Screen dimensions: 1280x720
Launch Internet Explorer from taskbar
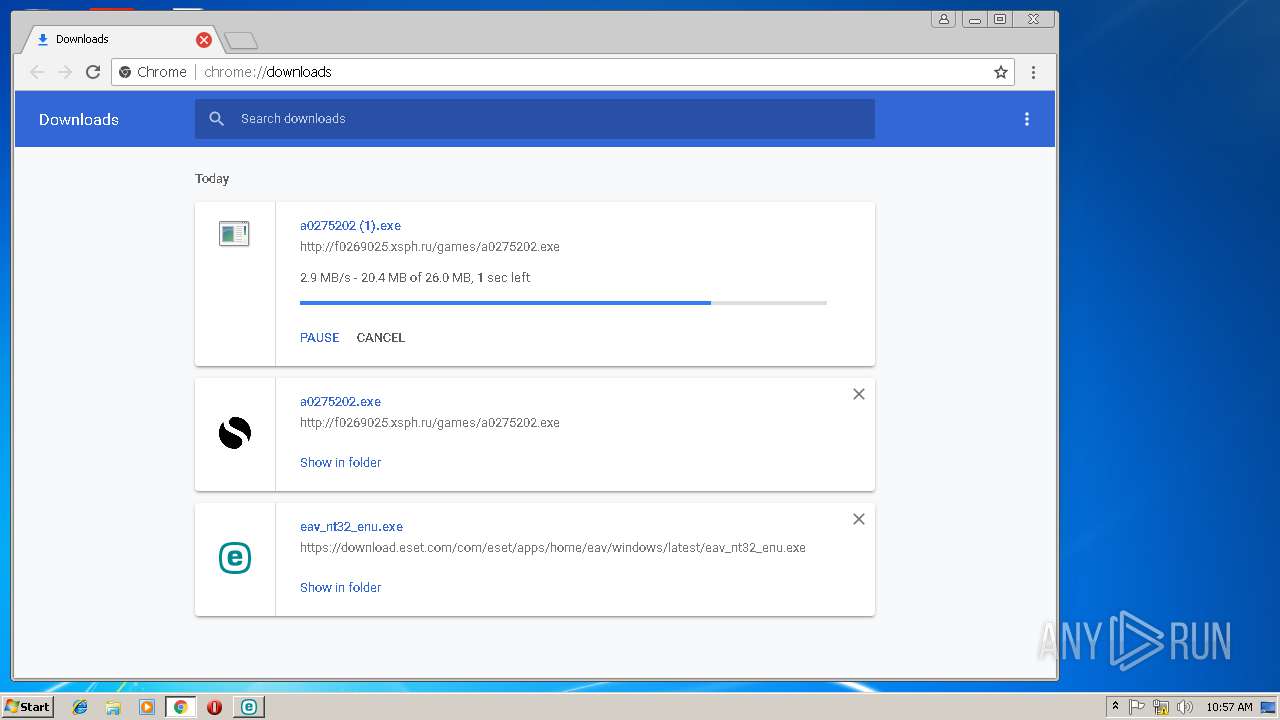coord(80,707)
